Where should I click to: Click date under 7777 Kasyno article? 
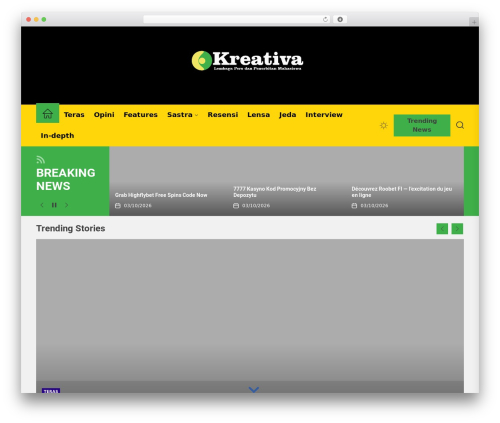coord(256,206)
